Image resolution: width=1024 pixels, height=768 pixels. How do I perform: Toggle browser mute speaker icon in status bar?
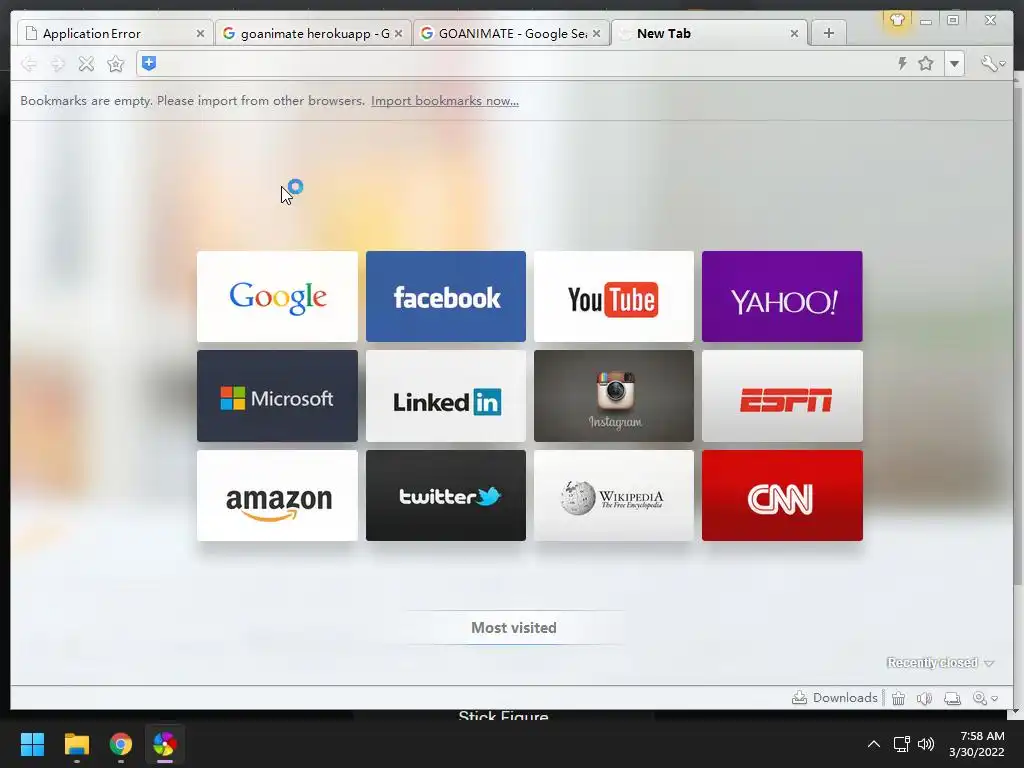click(924, 698)
